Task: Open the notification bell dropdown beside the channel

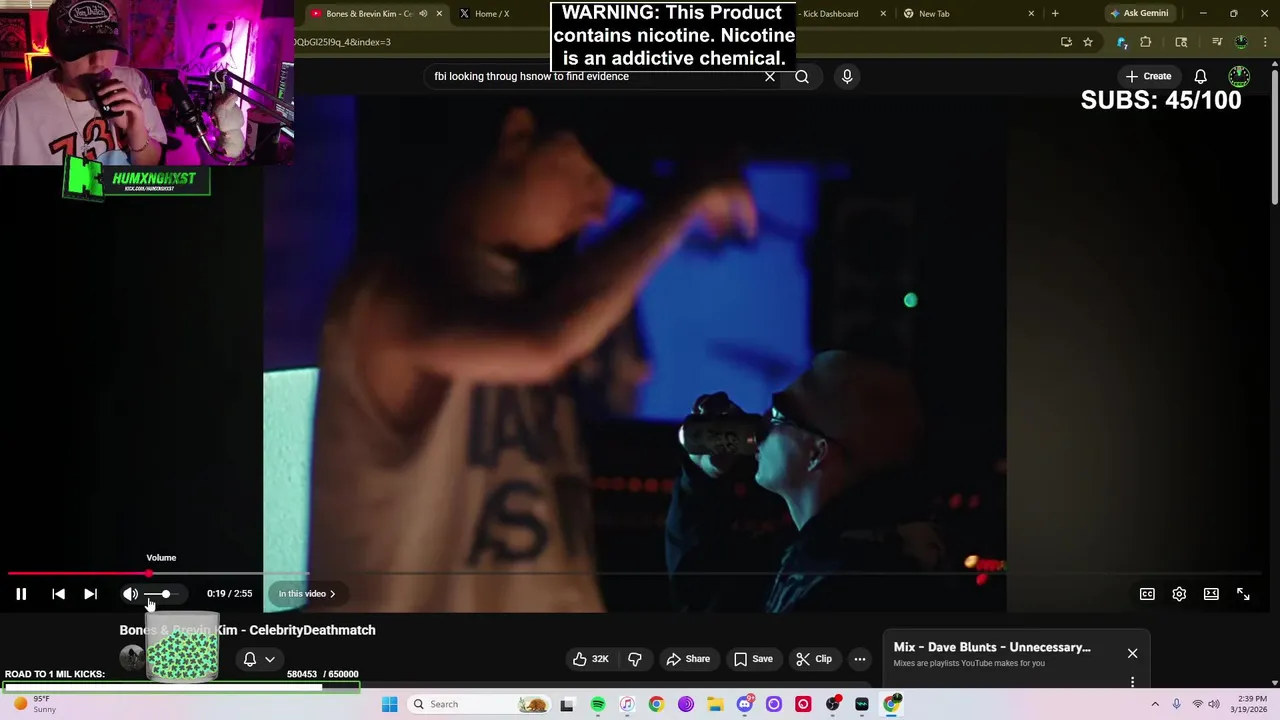Action: (x=259, y=659)
